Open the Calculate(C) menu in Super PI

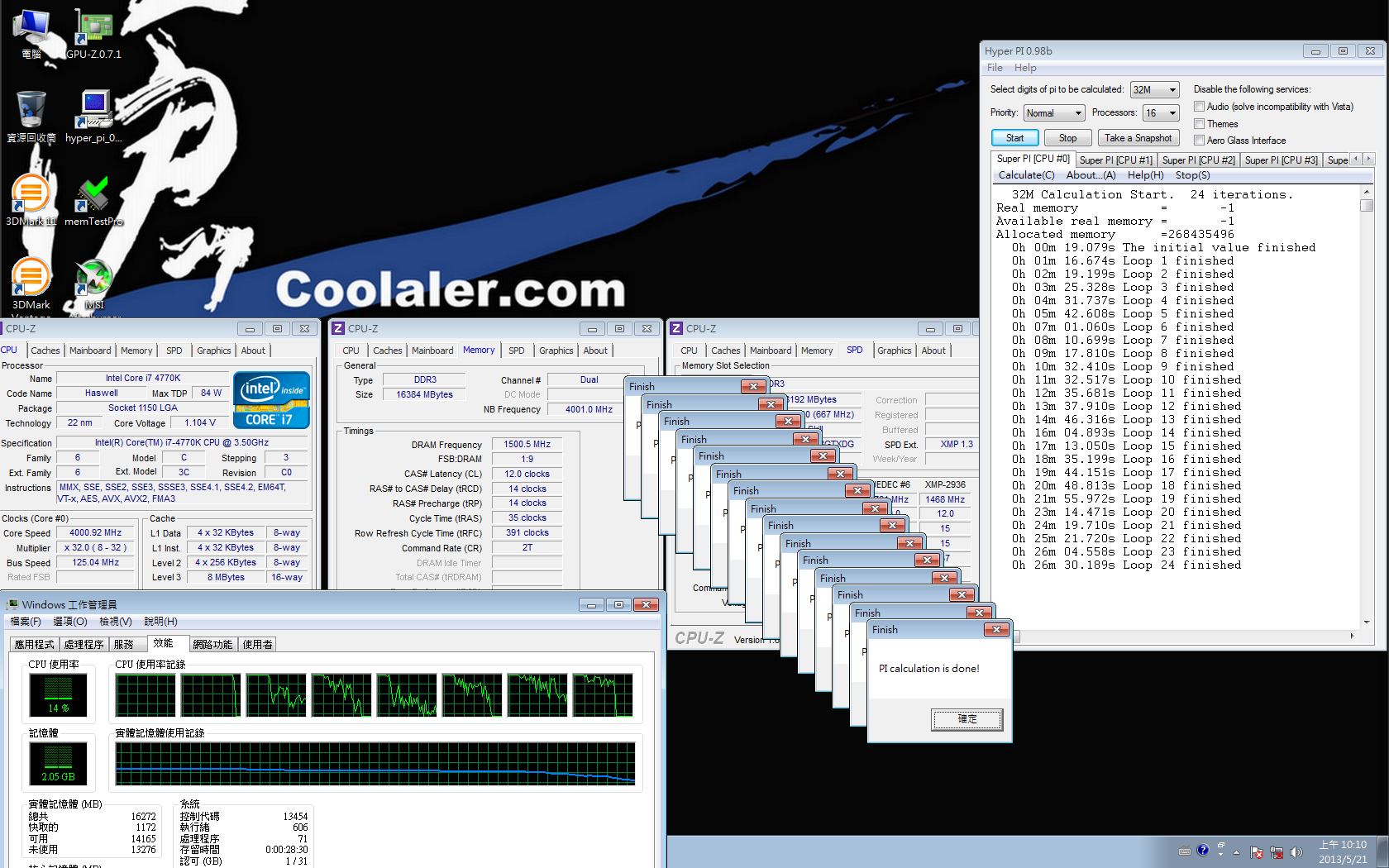click(x=1026, y=175)
